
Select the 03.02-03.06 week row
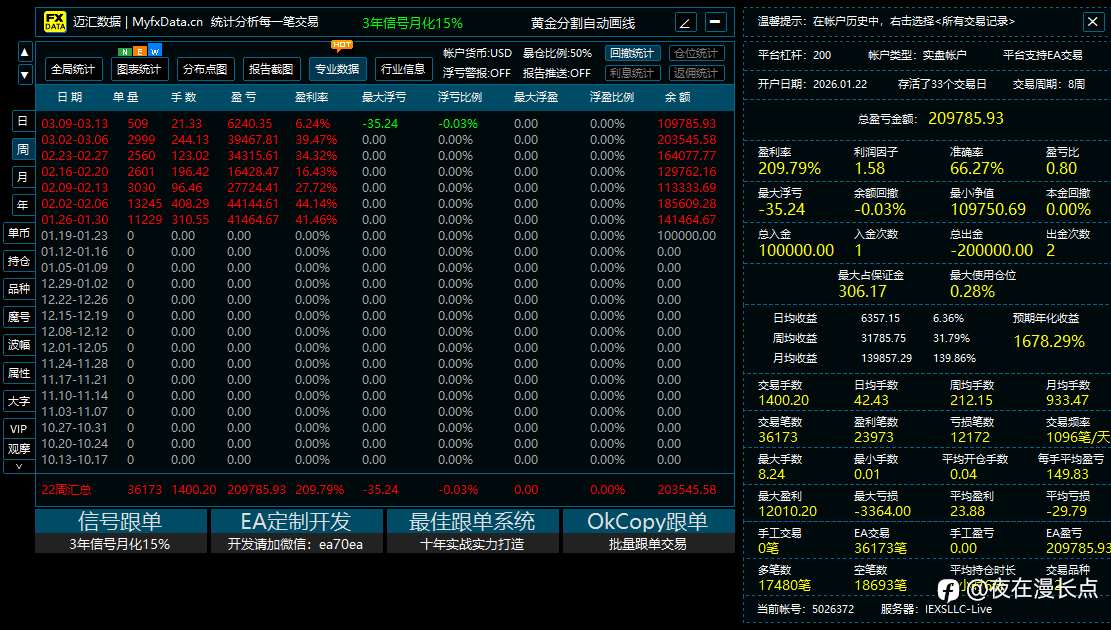pyautogui.click(x=385, y=140)
